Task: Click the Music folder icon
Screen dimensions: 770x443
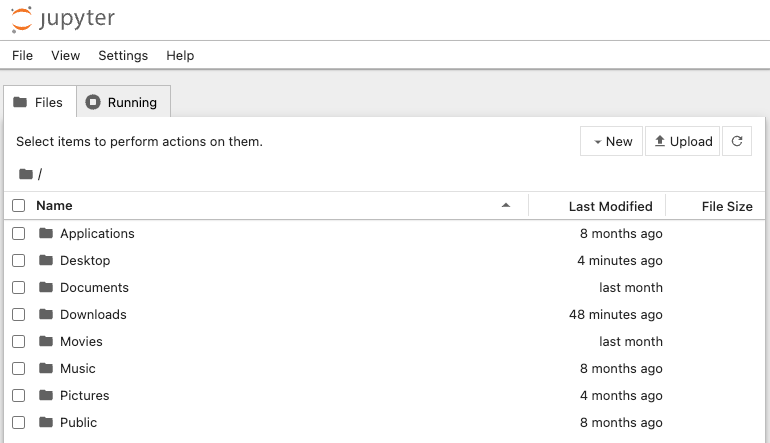Action: (45, 369)
